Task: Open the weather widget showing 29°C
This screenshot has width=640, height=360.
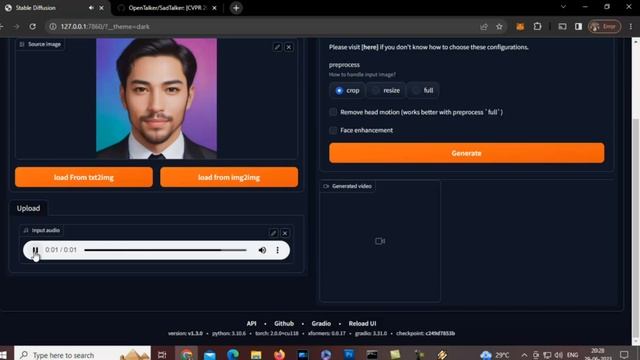Action: point(495,355)
